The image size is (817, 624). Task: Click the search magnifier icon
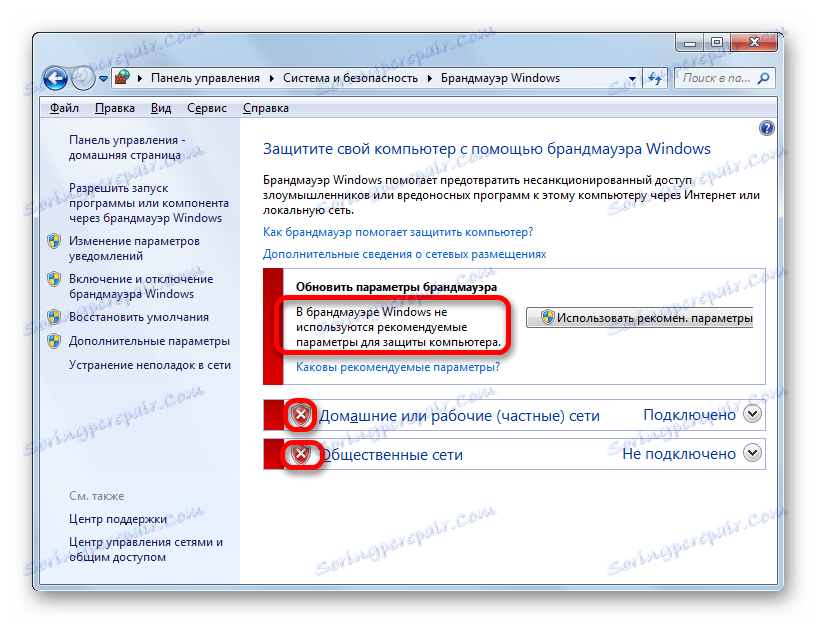[x=763, y=78]
